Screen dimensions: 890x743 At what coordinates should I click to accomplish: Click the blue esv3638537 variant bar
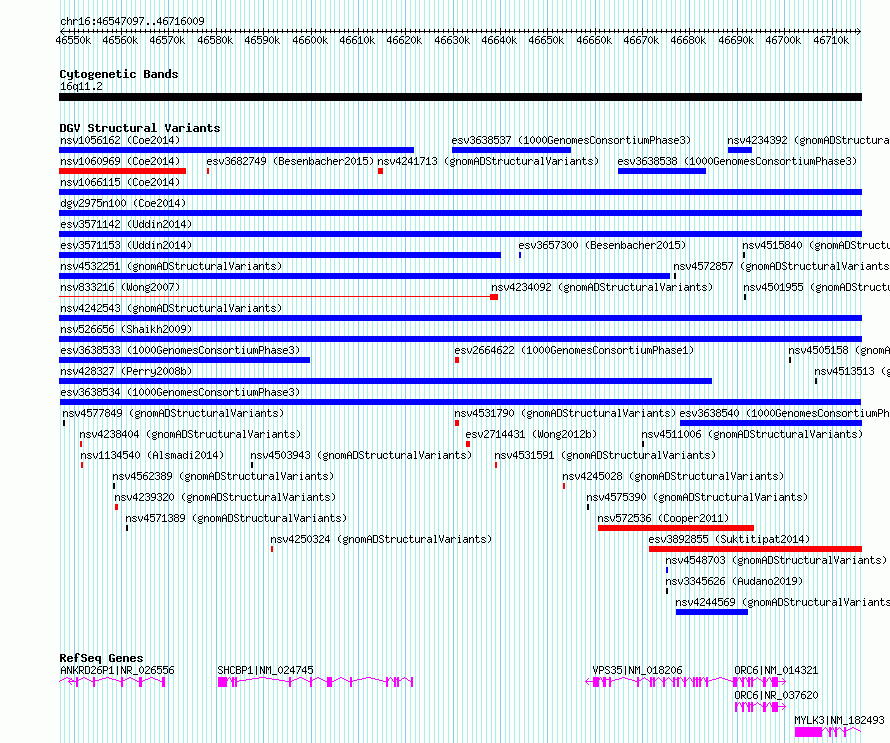tap(511, 150)
